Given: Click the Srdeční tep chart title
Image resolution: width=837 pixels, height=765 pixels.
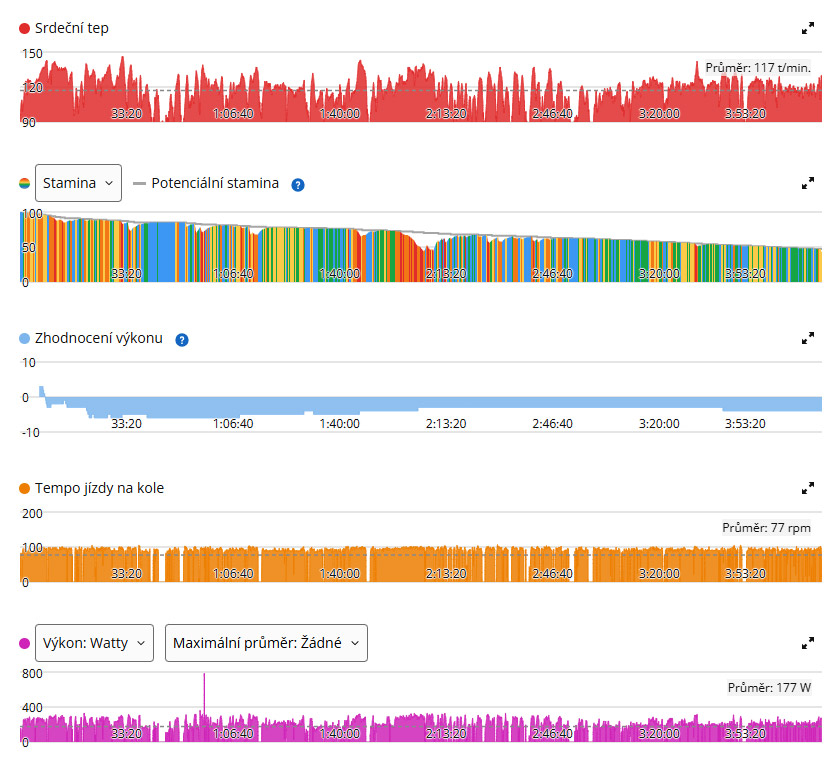Looking at the screenshot, I should (72, 28).
